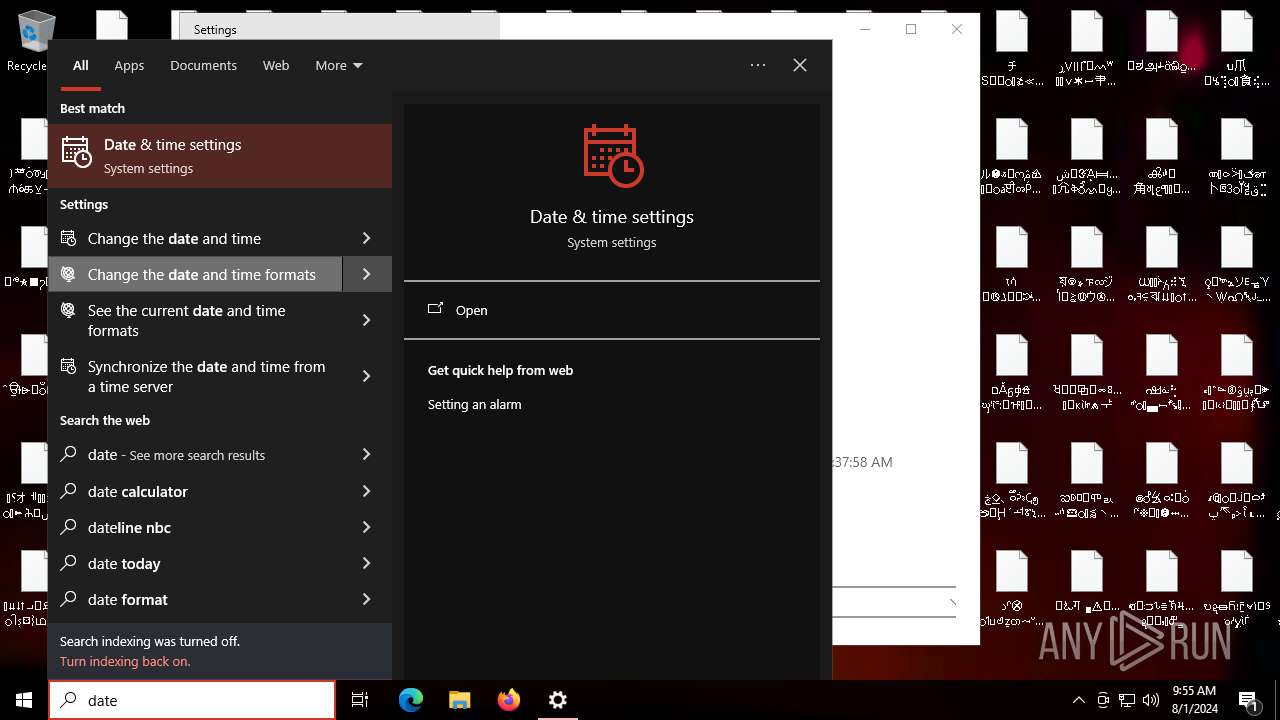Expand arrow for date today suggestion

pos(367,563)
